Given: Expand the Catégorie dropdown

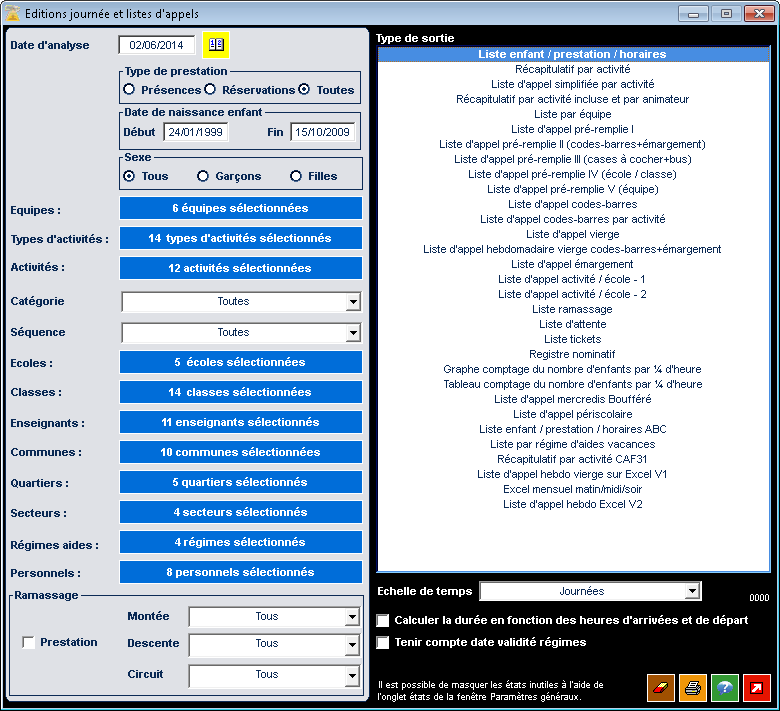Looking at the screenshot, I should (352, 302).
